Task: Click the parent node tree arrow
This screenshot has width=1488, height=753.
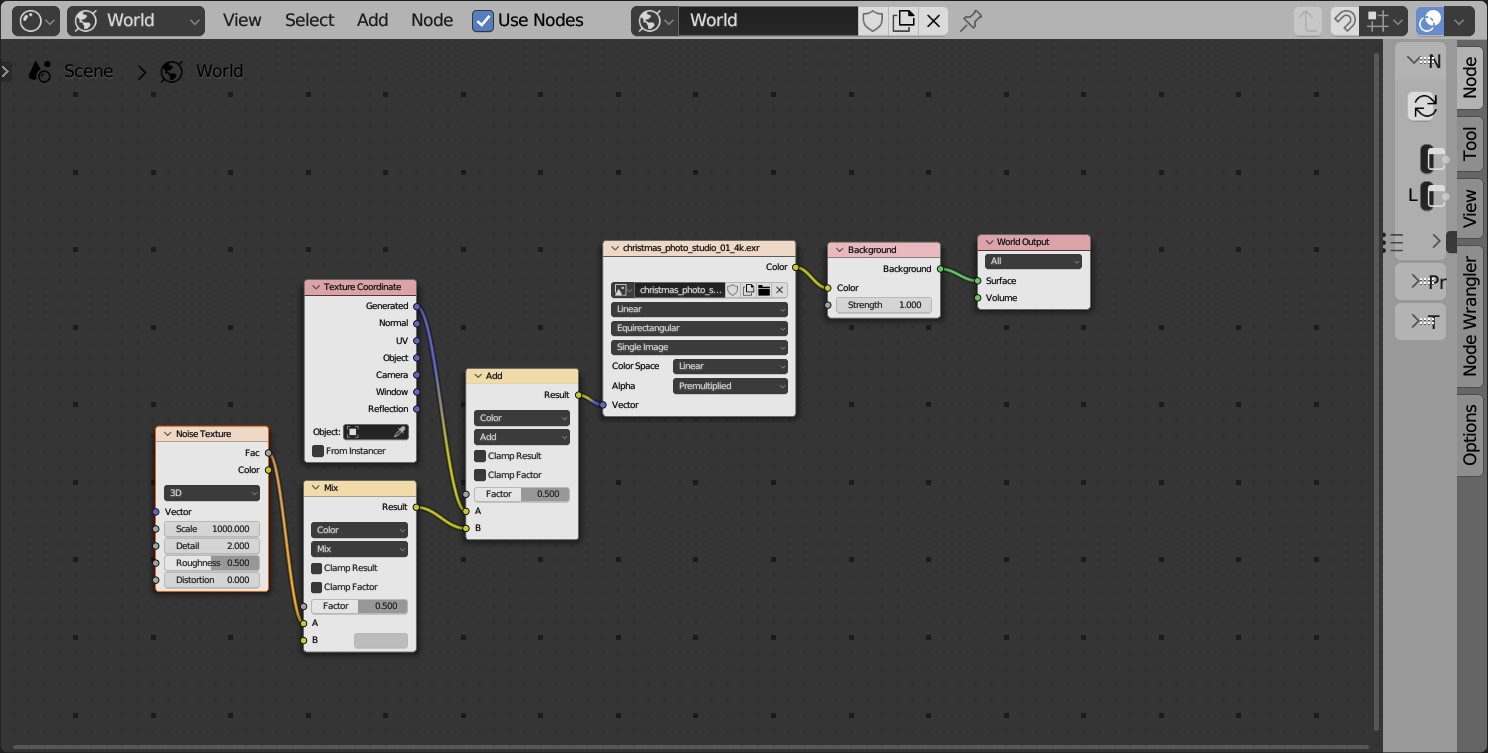Action: coord(1307,20)
